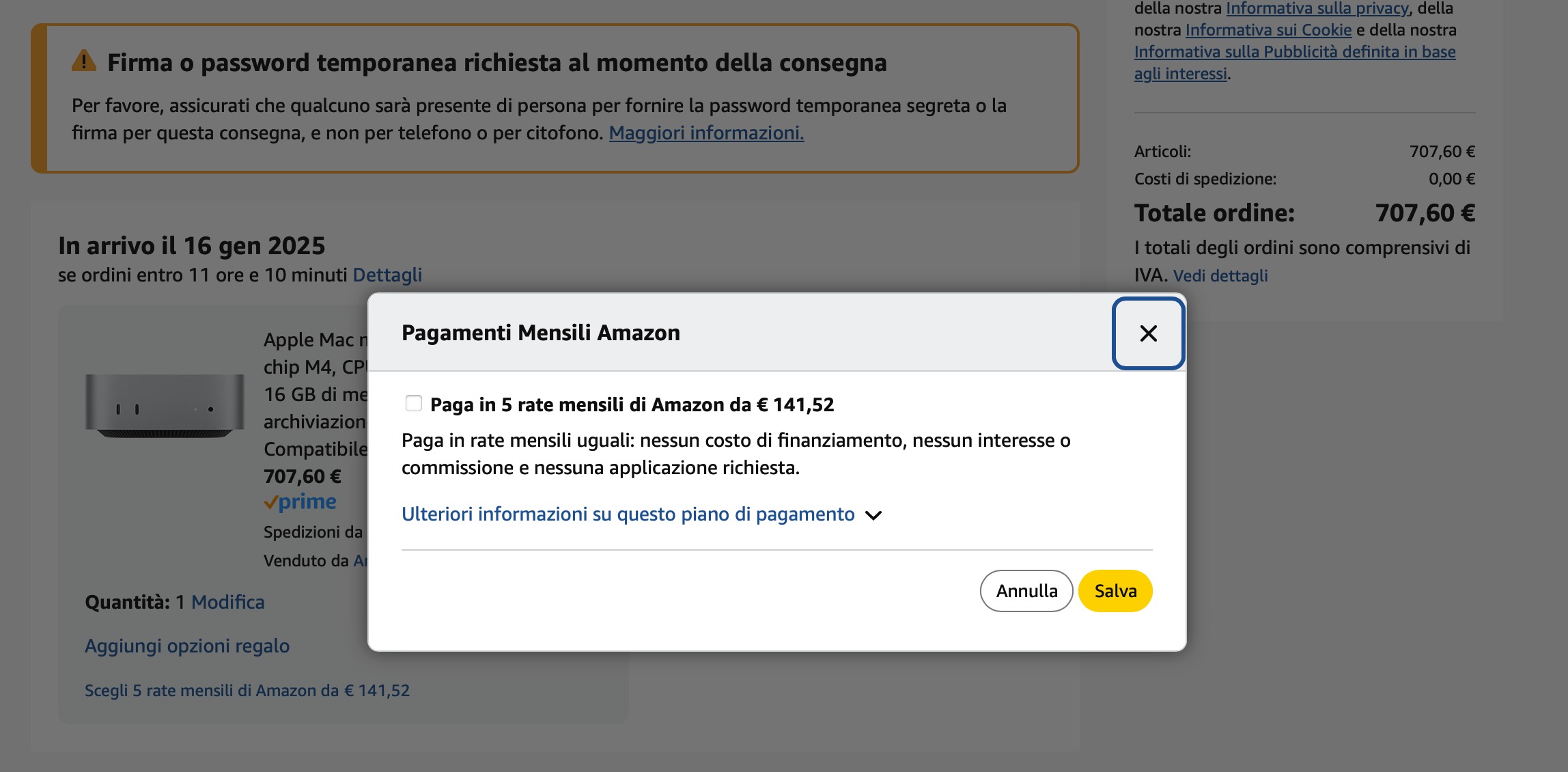
Task: Click Modifica next to quantity
Action: (x=227, y=602)
